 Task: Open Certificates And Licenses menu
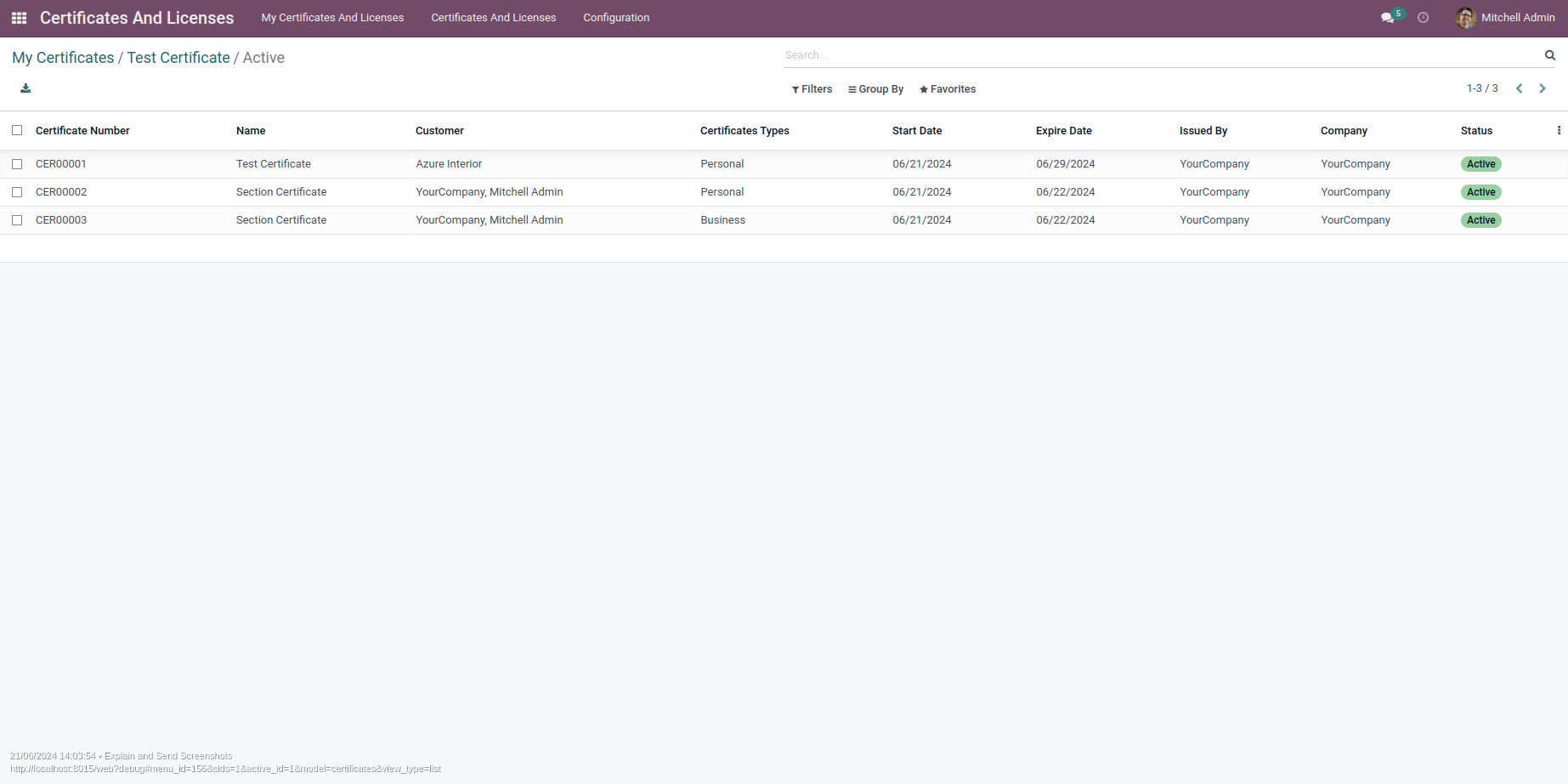click(x=494, y=18)
